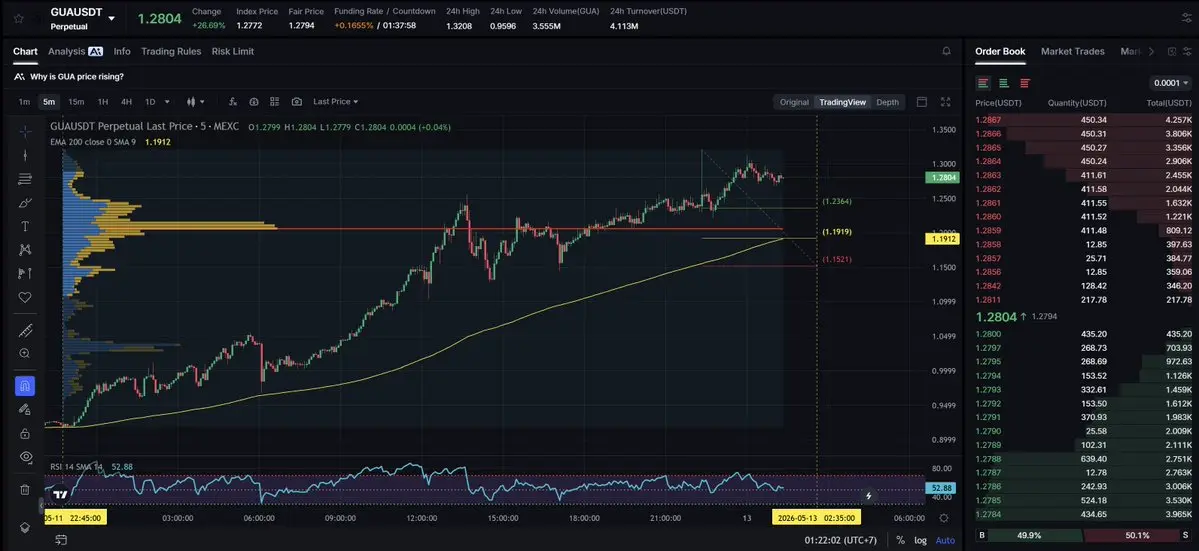
Task: Open the Last Price dropdown
Action: point(336,102)
